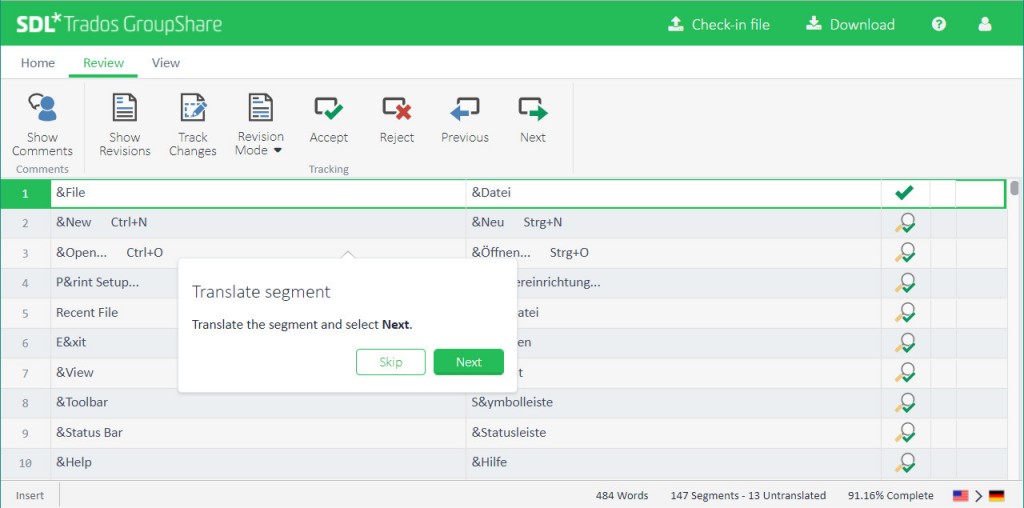Switch to the Home tab
This screenshot has height=508, width=1024.
[38, 63]
